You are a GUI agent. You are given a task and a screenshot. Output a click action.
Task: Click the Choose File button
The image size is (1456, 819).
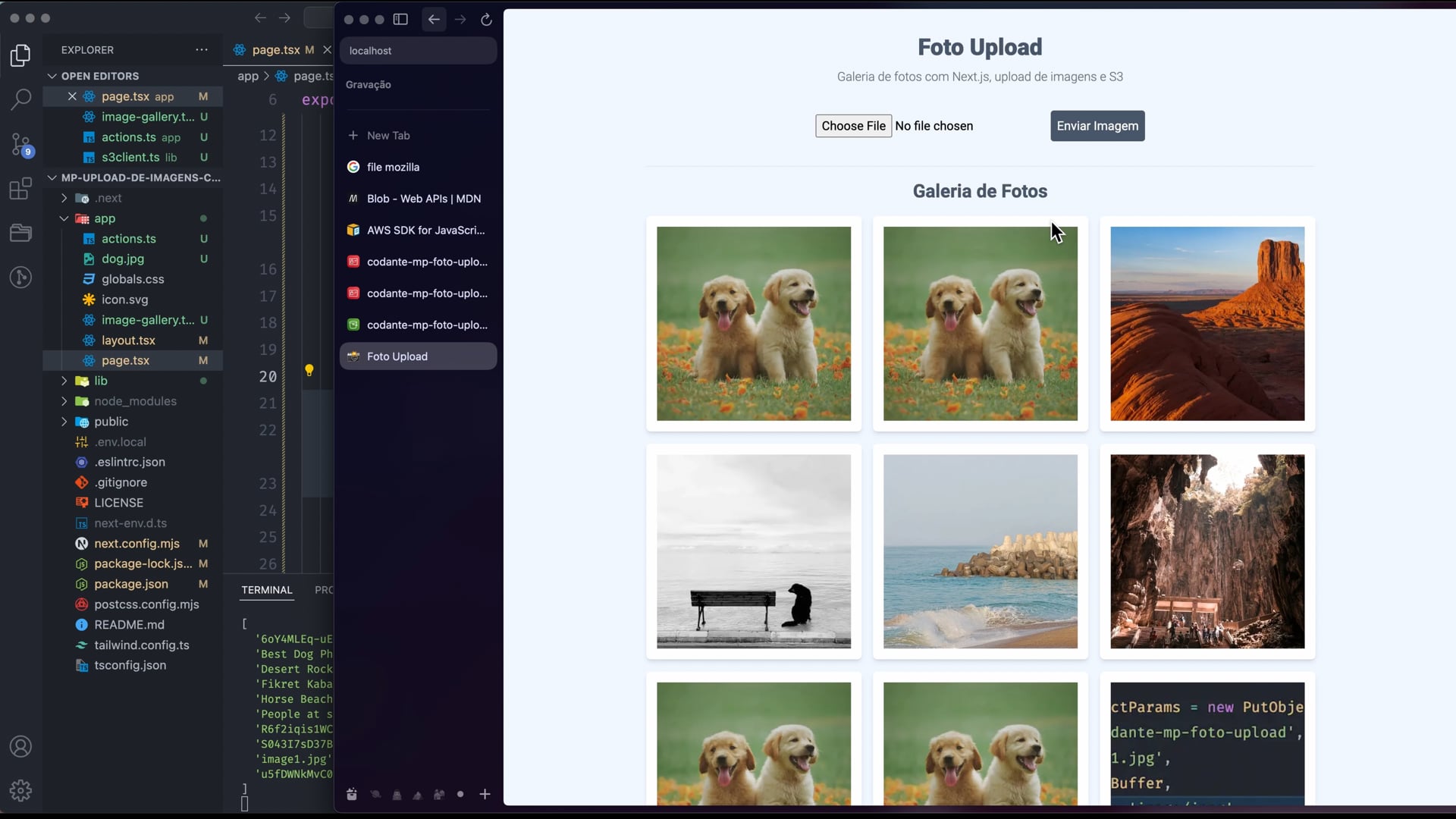[x=852, y=126]
